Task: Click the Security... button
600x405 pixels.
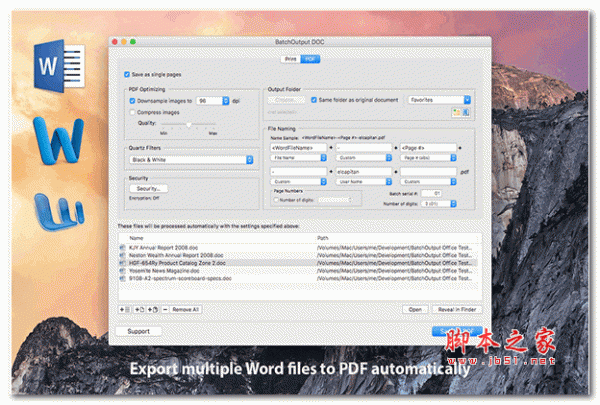Action: (148, 188)
